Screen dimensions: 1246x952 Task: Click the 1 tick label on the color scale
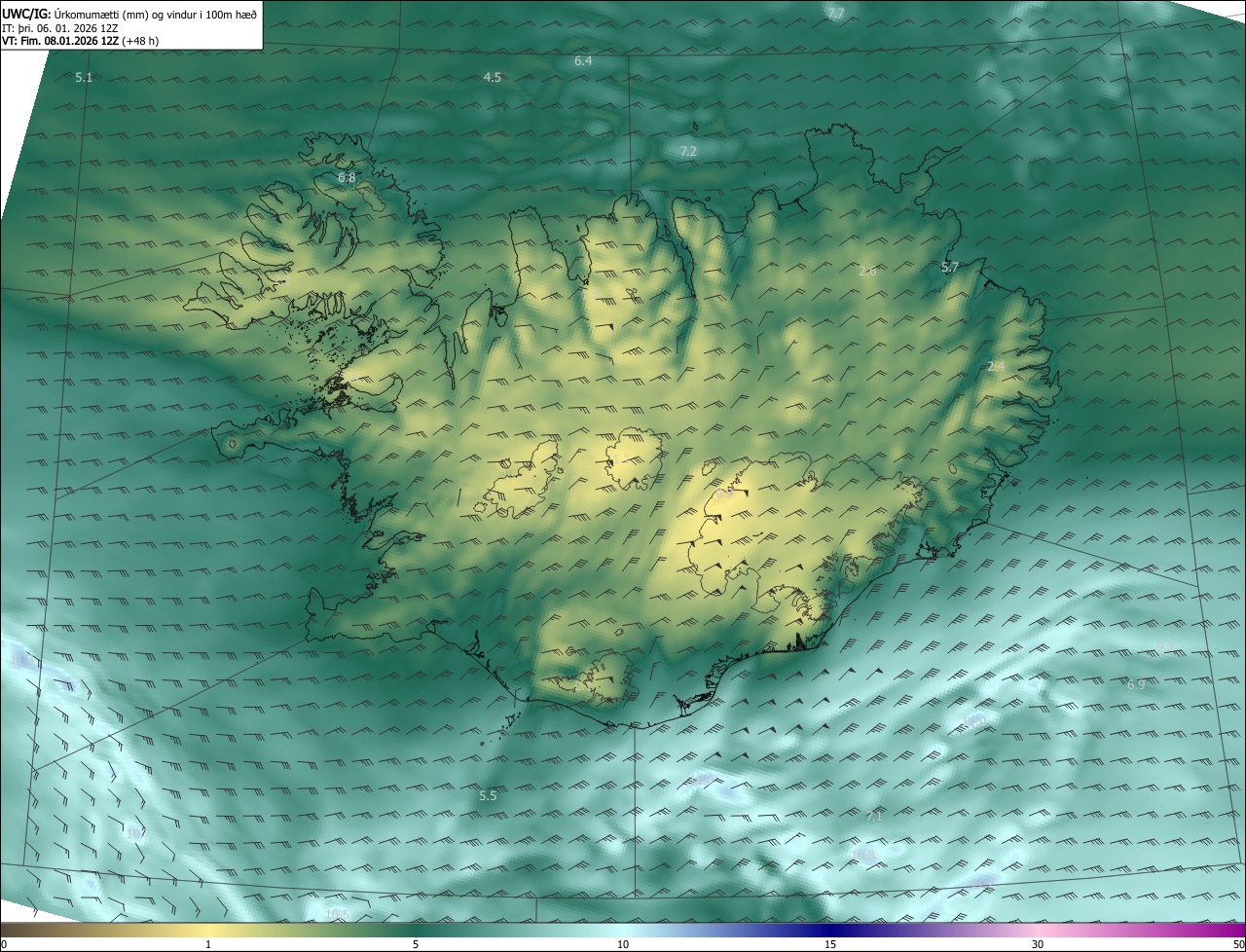click(208, 944)
